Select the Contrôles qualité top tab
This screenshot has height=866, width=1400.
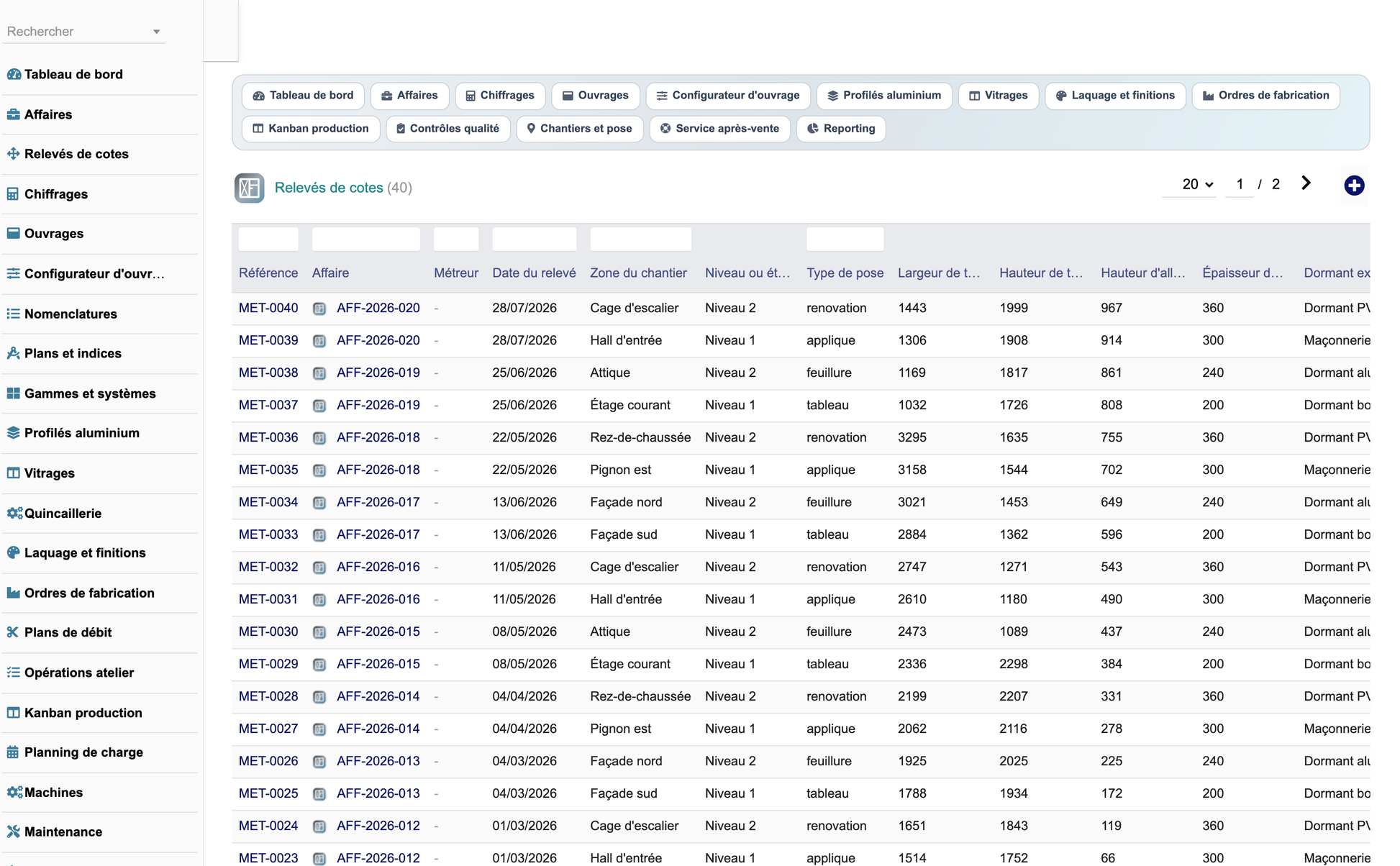coord(448,129)
